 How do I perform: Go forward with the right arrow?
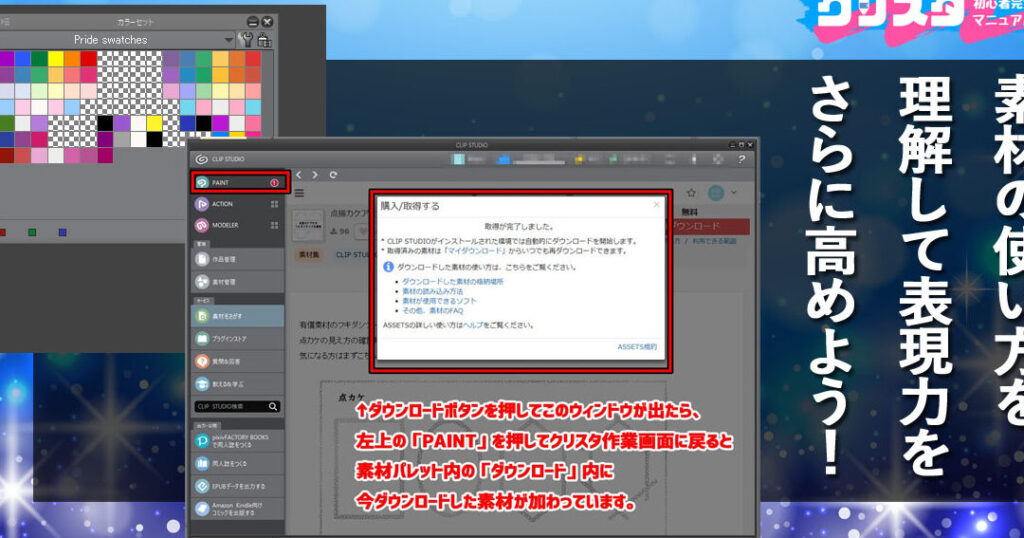tap(315, 175)
